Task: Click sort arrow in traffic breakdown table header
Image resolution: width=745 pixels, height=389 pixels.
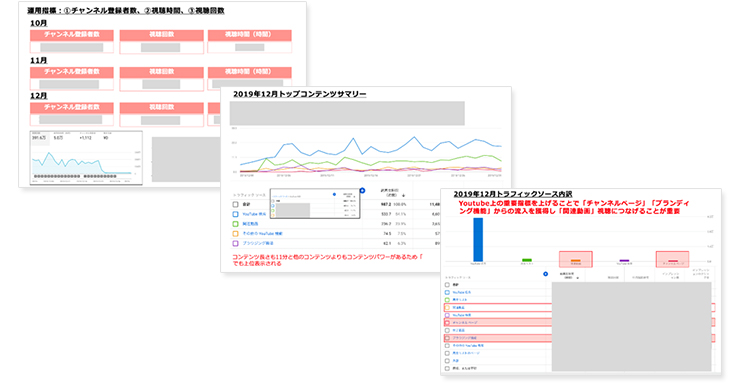Action: (x=577, y=278)
